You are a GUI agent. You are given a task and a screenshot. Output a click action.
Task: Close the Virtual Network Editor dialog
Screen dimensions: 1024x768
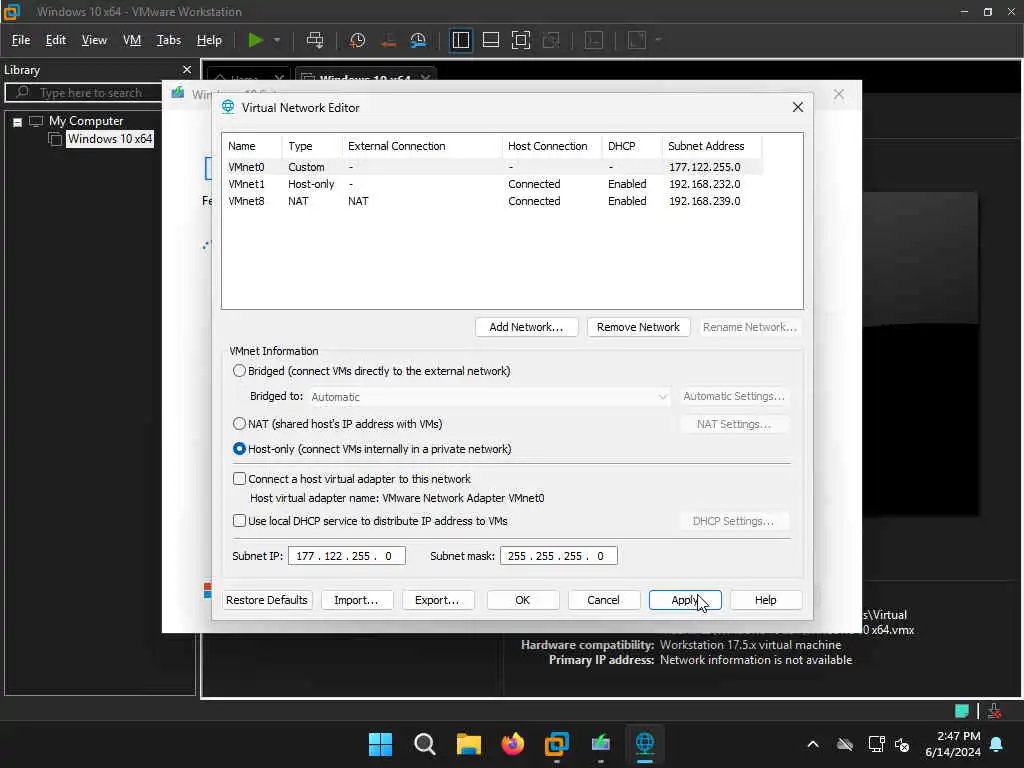coord(797,107)
